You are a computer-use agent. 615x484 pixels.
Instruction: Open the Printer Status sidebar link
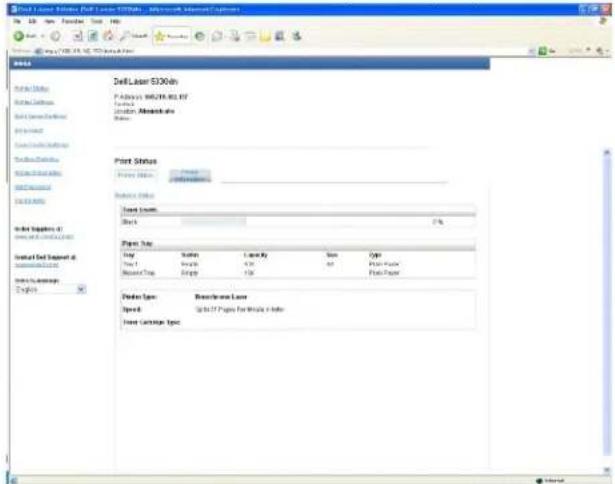[31, 88]
